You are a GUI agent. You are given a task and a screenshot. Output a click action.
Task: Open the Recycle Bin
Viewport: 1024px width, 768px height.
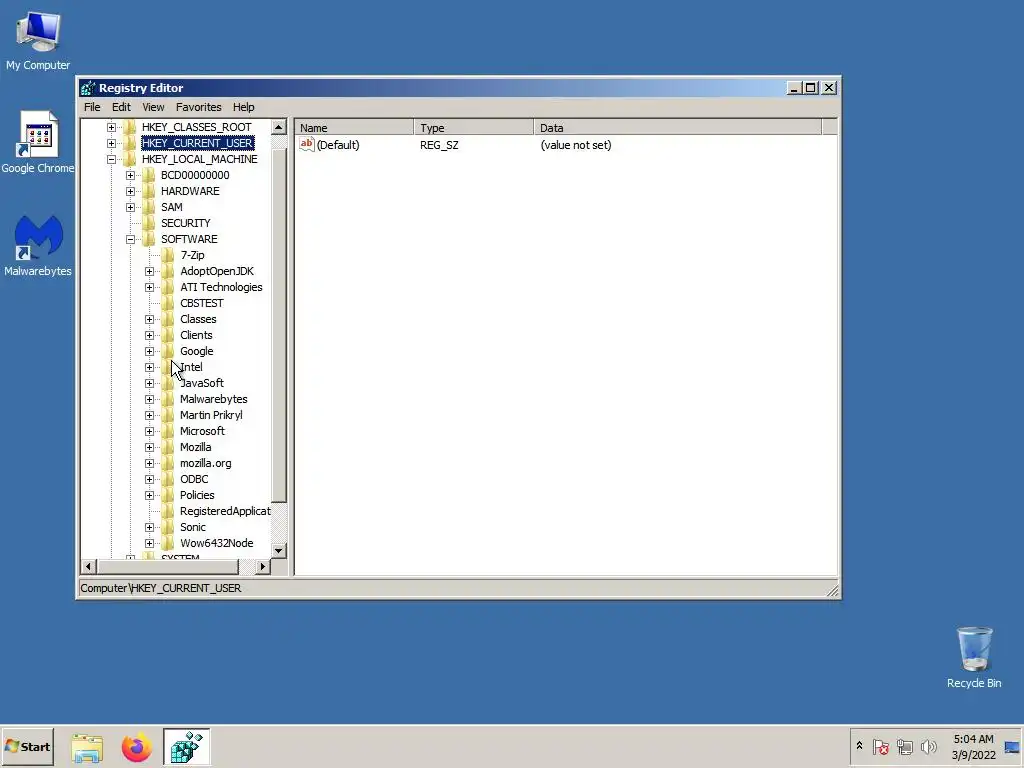click(974, 658)
